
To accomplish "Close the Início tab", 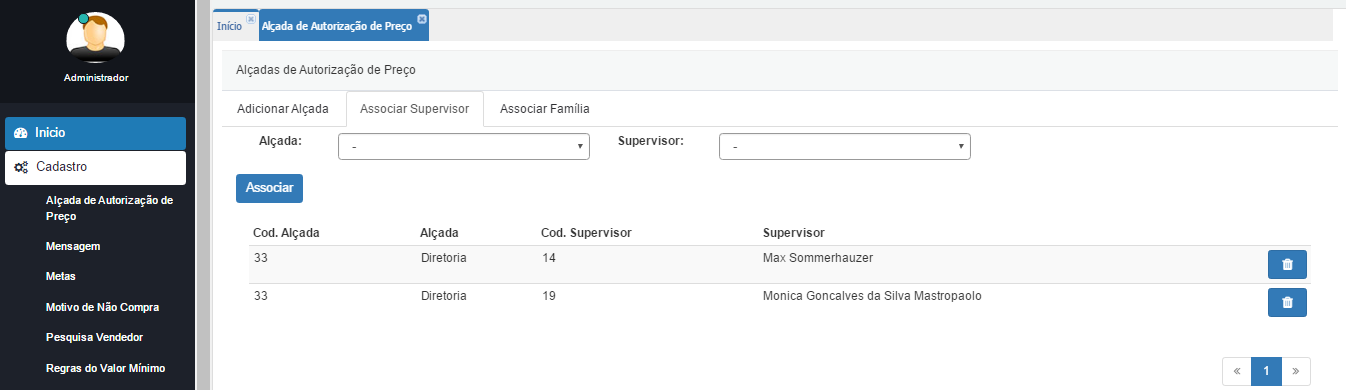I will coord(251,19).
